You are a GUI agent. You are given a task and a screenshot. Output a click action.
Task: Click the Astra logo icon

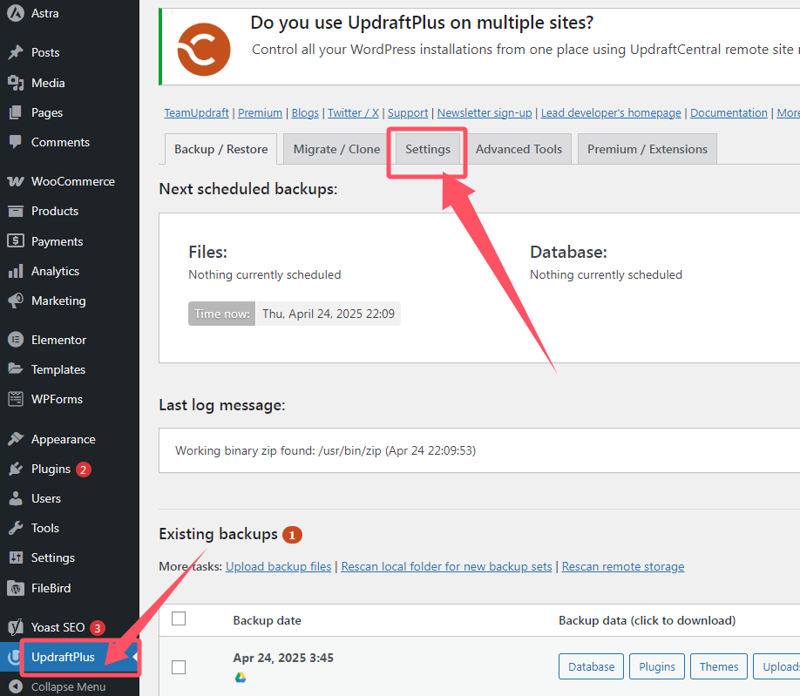click(15, 14)
